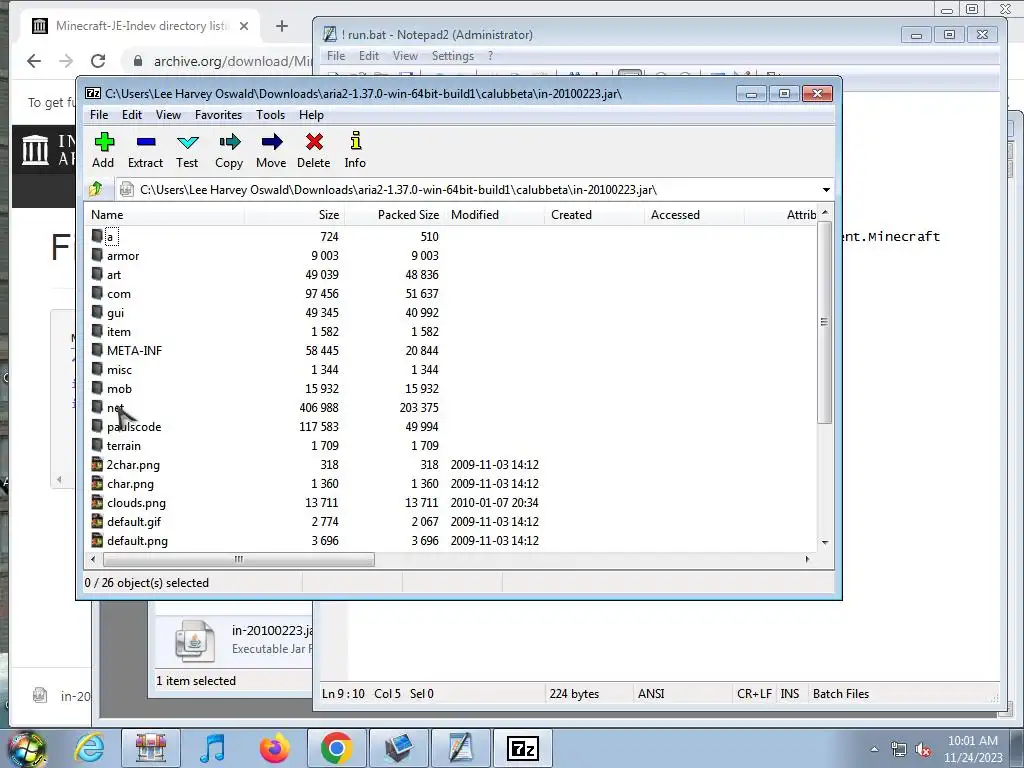Click the Move toolbar icon
The image size is (1024, 768).
pyautogui.click(x=271, y=151)
